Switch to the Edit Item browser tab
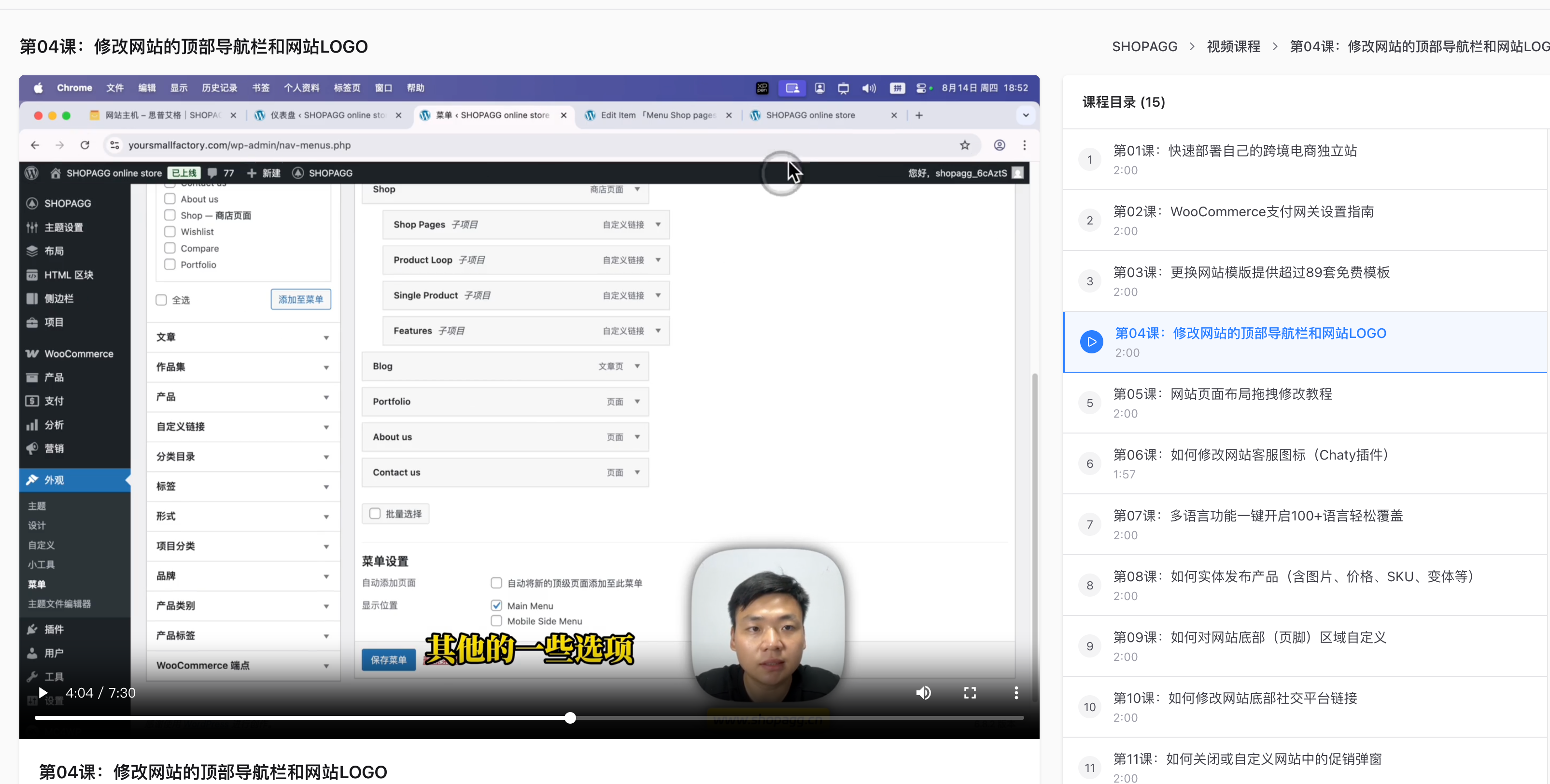This screenshot has height=784, width=1550. click(x=658, y=115)
